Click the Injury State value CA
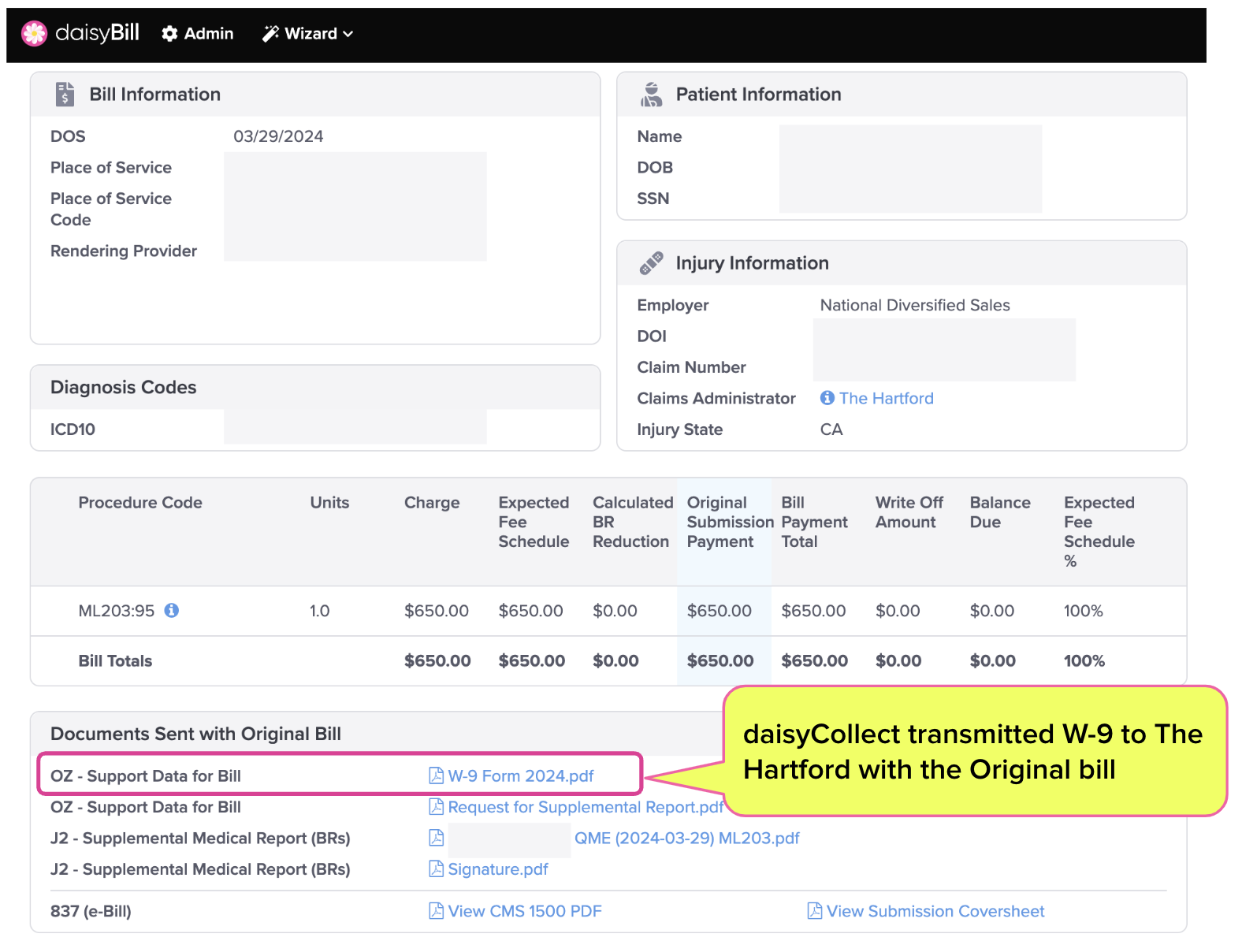This screenshot has height=952, width=1242. [831, 430]
